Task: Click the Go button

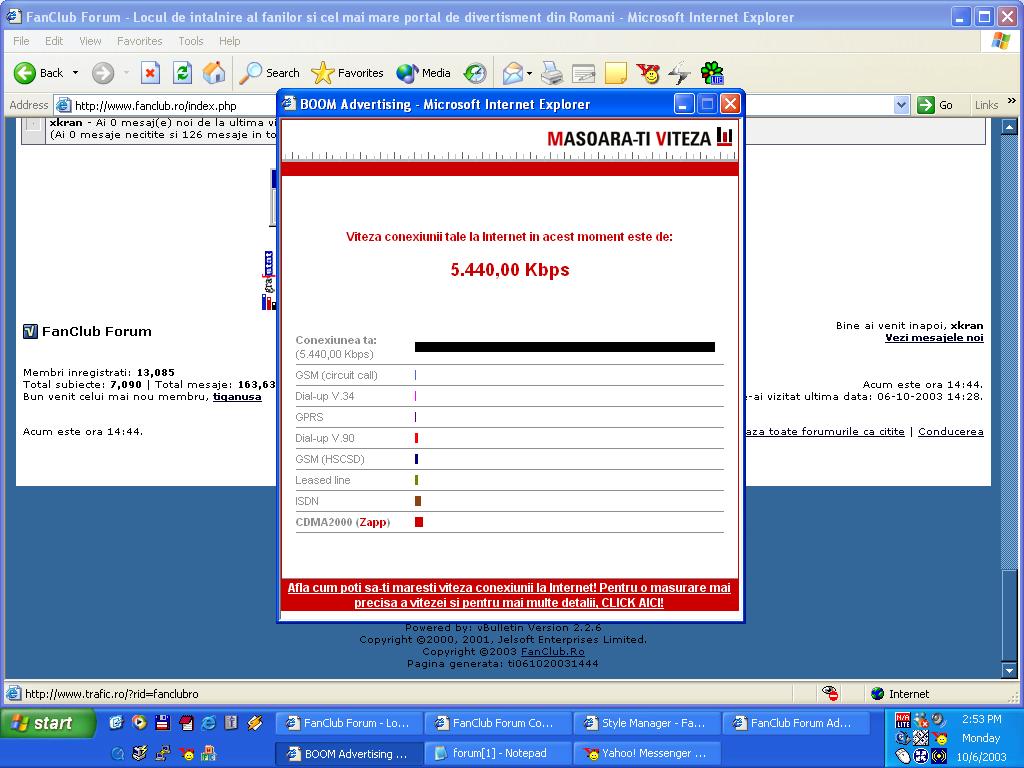Action: 935,105
